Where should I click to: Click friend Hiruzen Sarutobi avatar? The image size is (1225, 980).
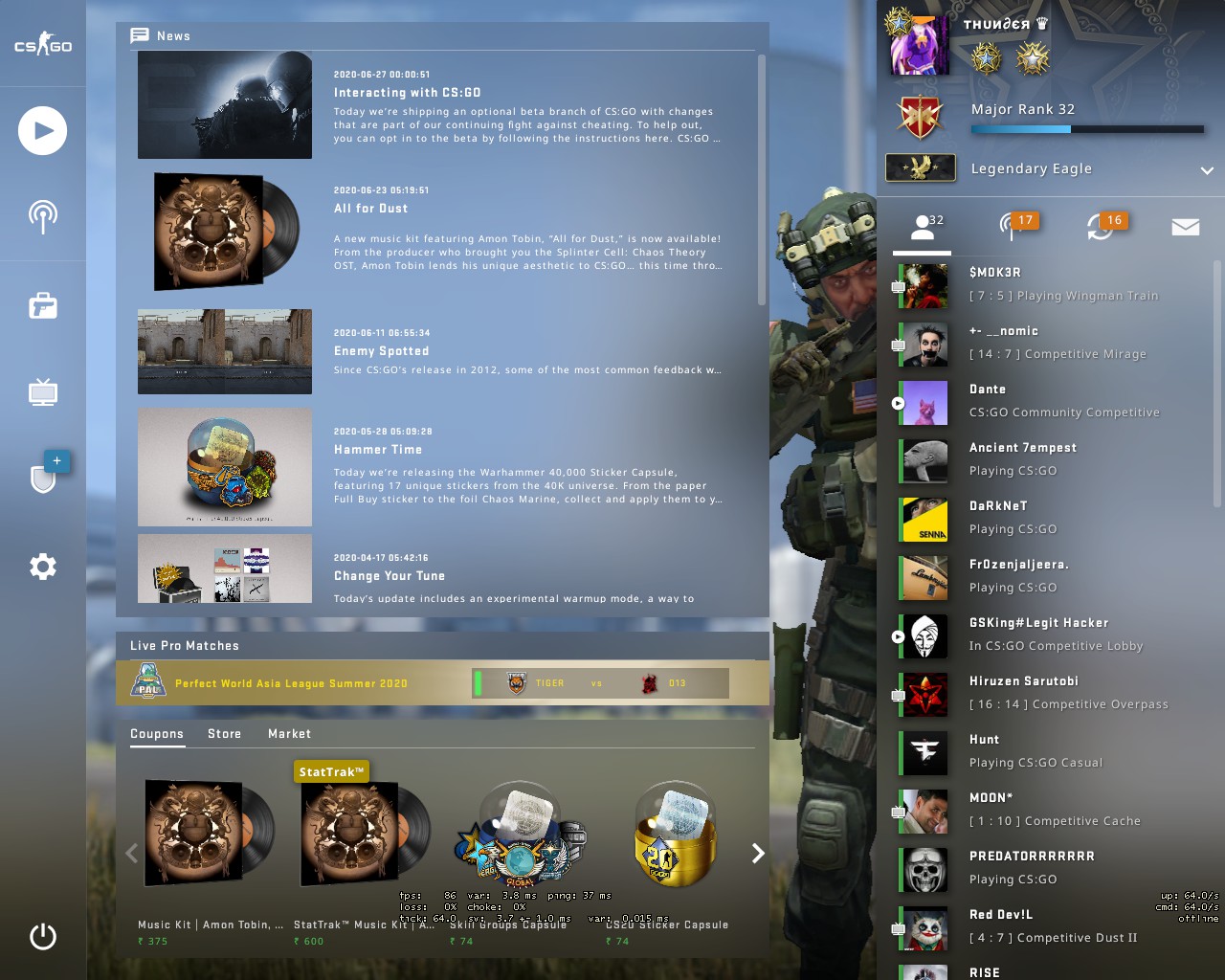(x=924, y=694)
